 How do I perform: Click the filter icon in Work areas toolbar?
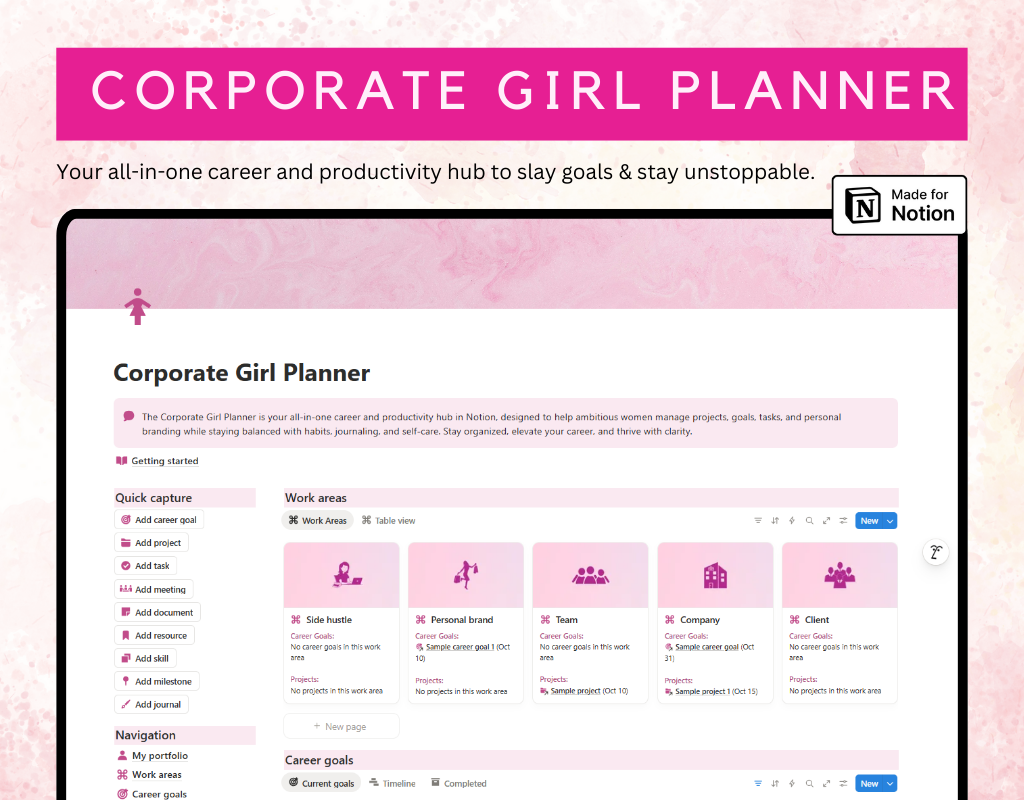click(x=758, y=520)
